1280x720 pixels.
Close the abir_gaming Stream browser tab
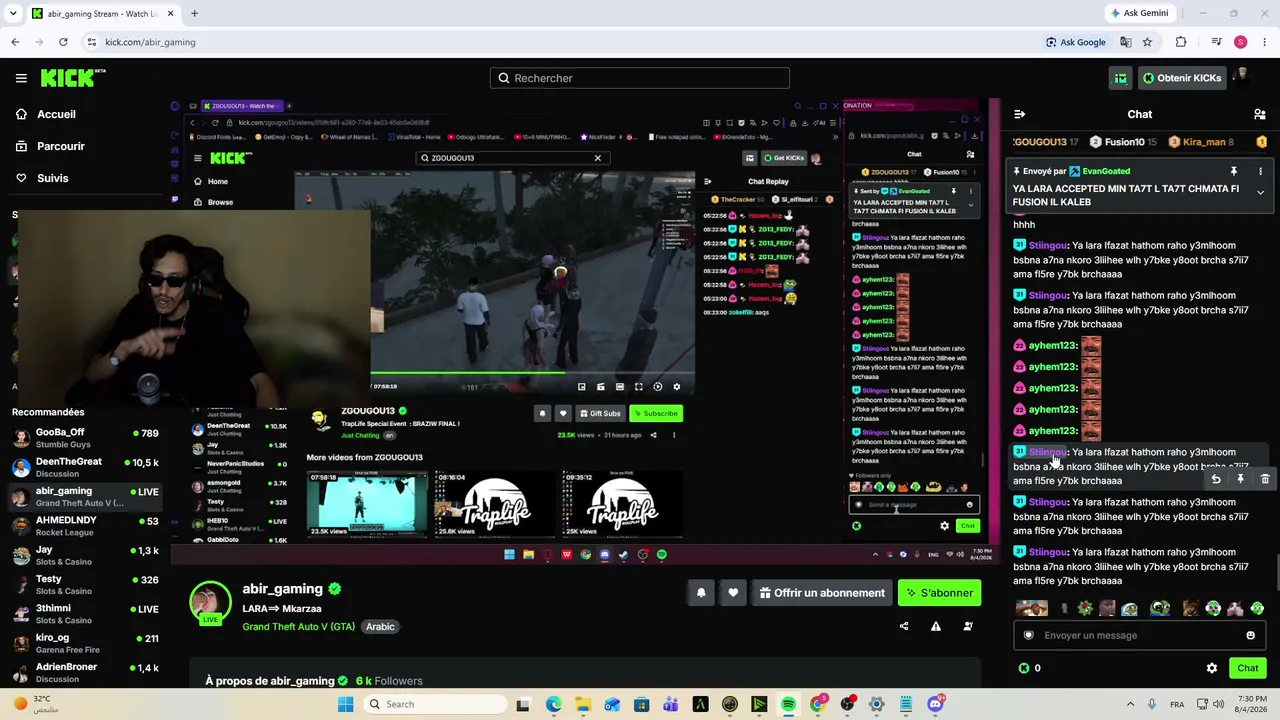[x=170, y=14]
